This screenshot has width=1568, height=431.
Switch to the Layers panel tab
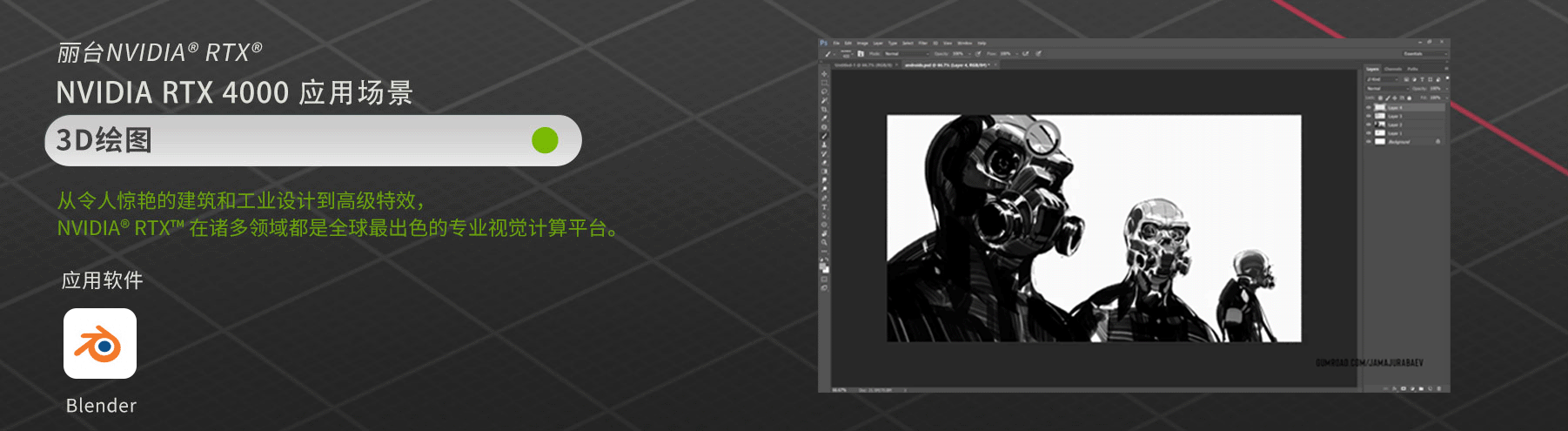1372,69
